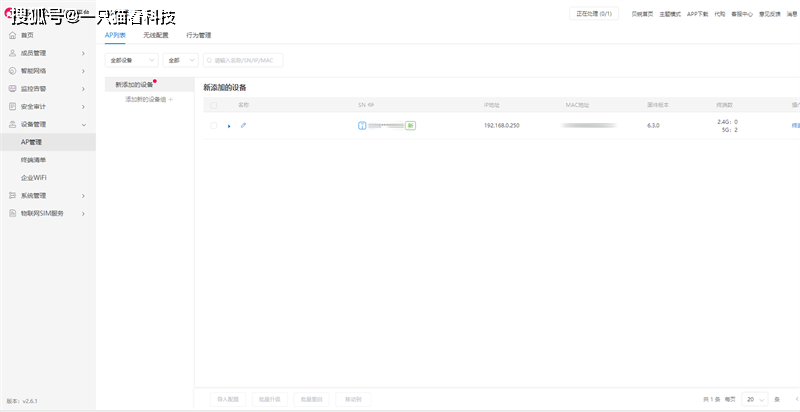Click the blue AP device icon in SN column

[x=362, y=125]
